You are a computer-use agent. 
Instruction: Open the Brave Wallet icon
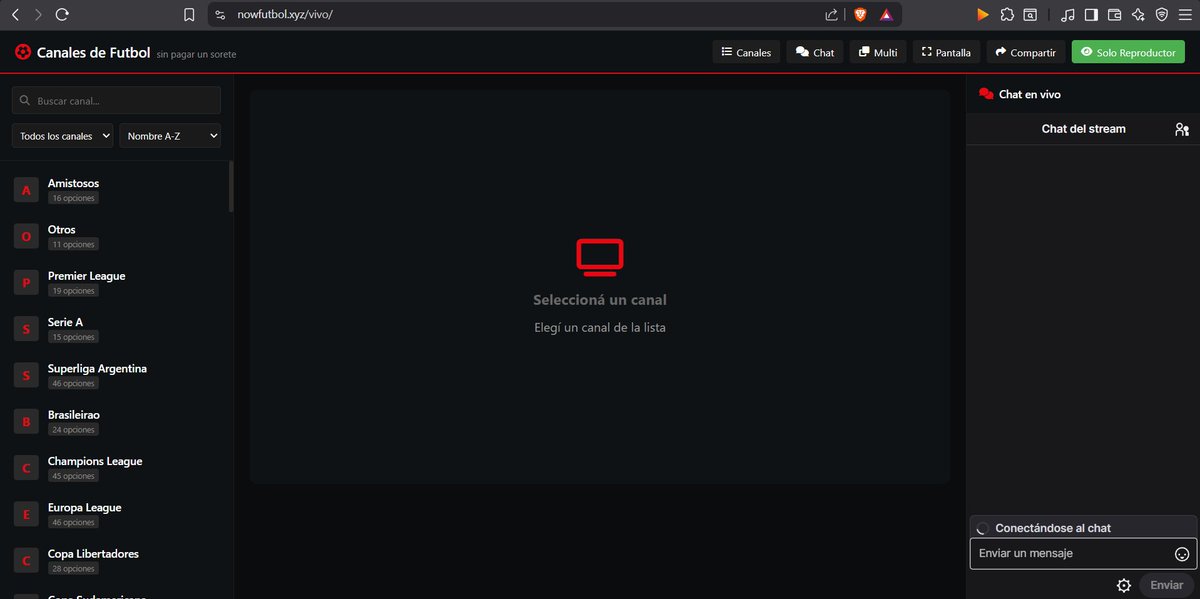click(x=1114, y=15)
